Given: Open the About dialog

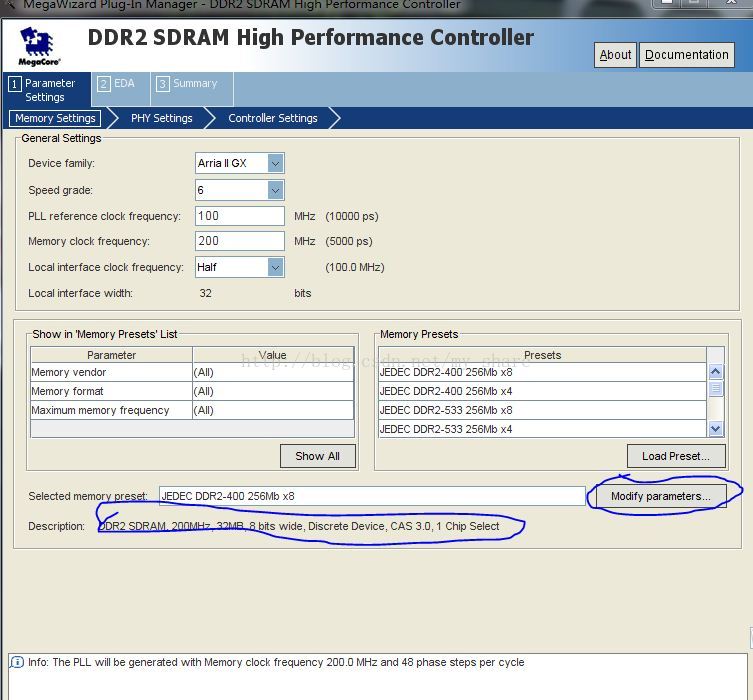Looking at the screenshot, I should click(x=615, y=55).
